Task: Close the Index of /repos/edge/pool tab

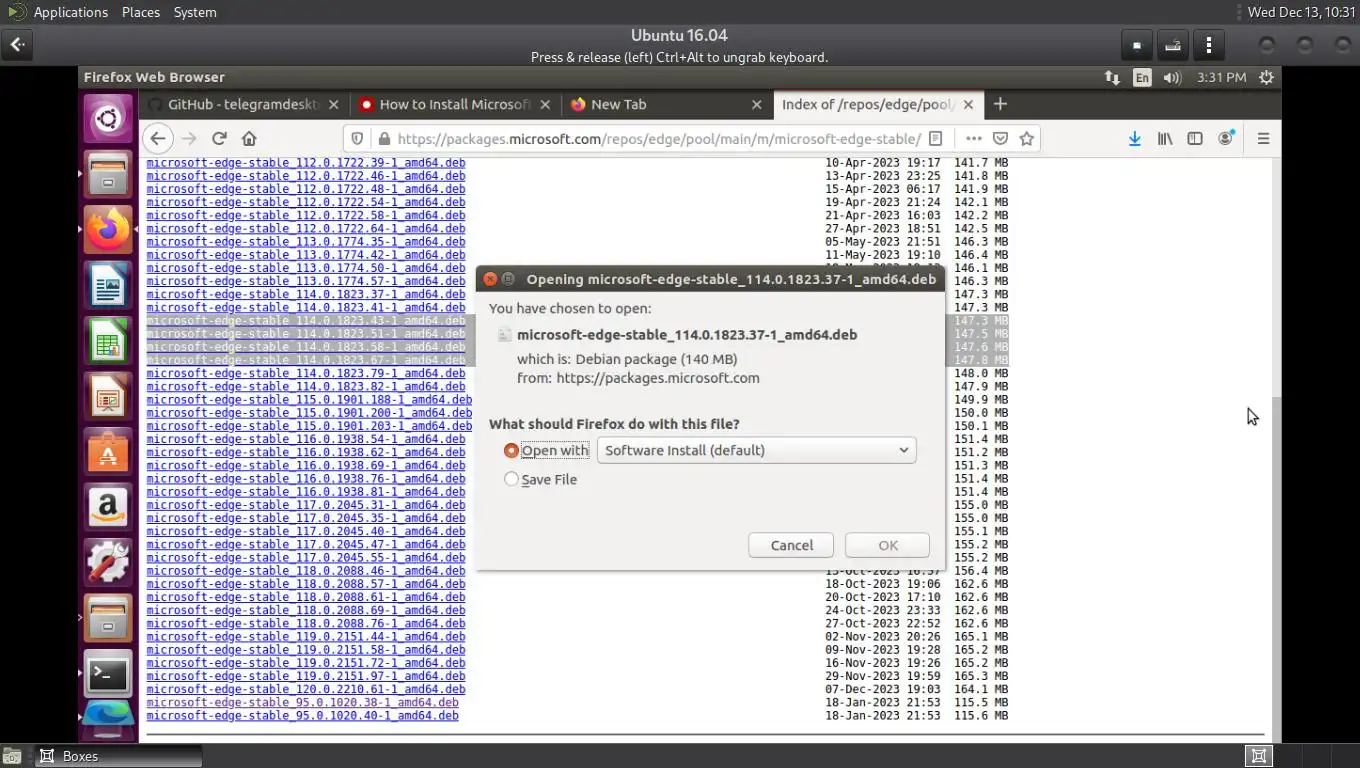Action: tap(969, 104)
